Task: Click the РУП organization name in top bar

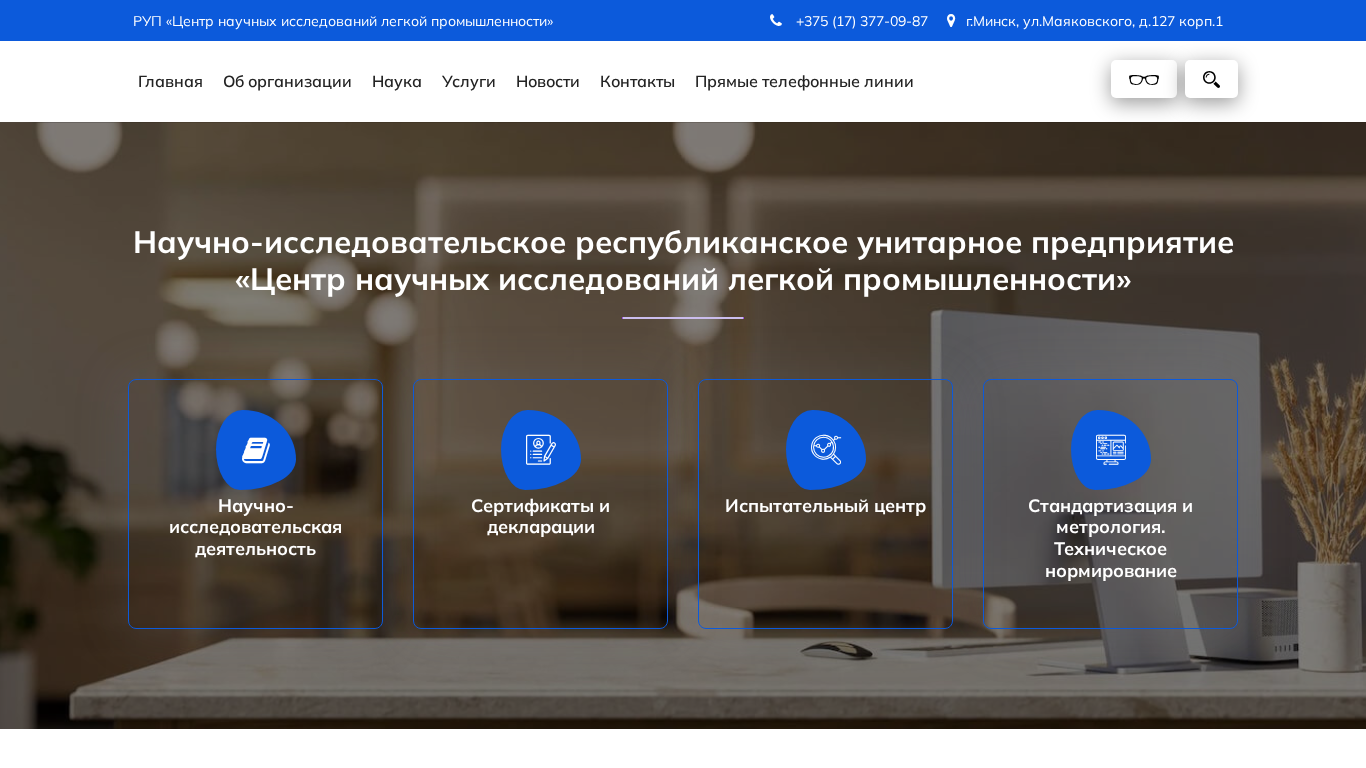Action: 343,21
